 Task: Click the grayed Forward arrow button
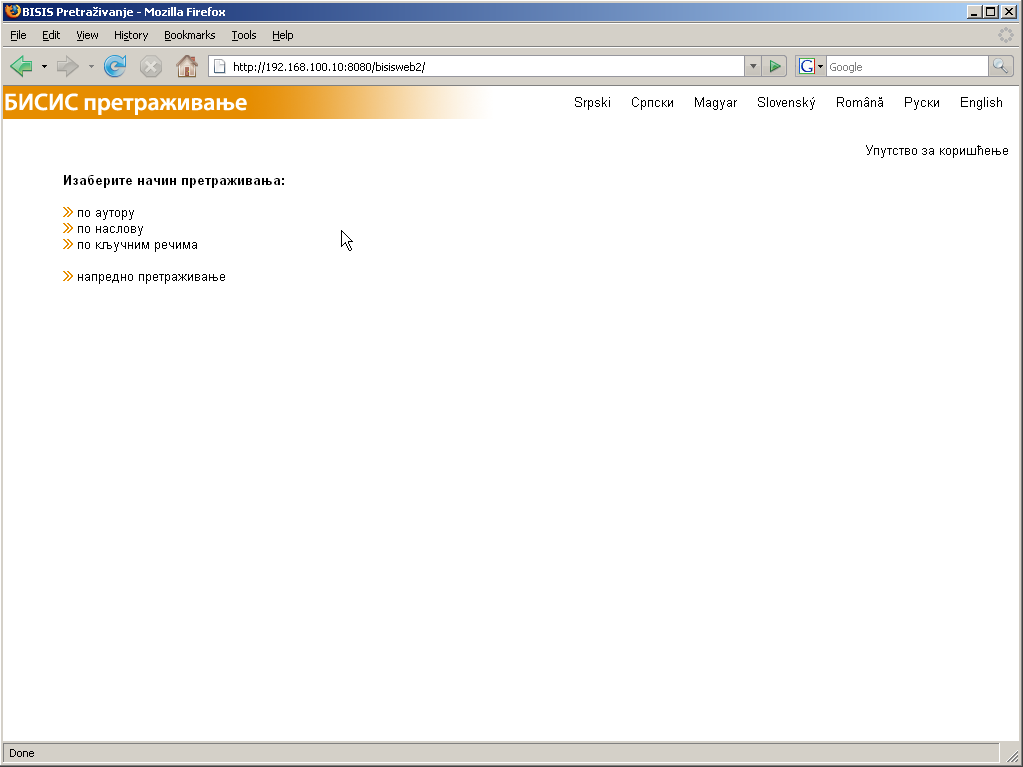pyautogui.click(x=67, y=66)
